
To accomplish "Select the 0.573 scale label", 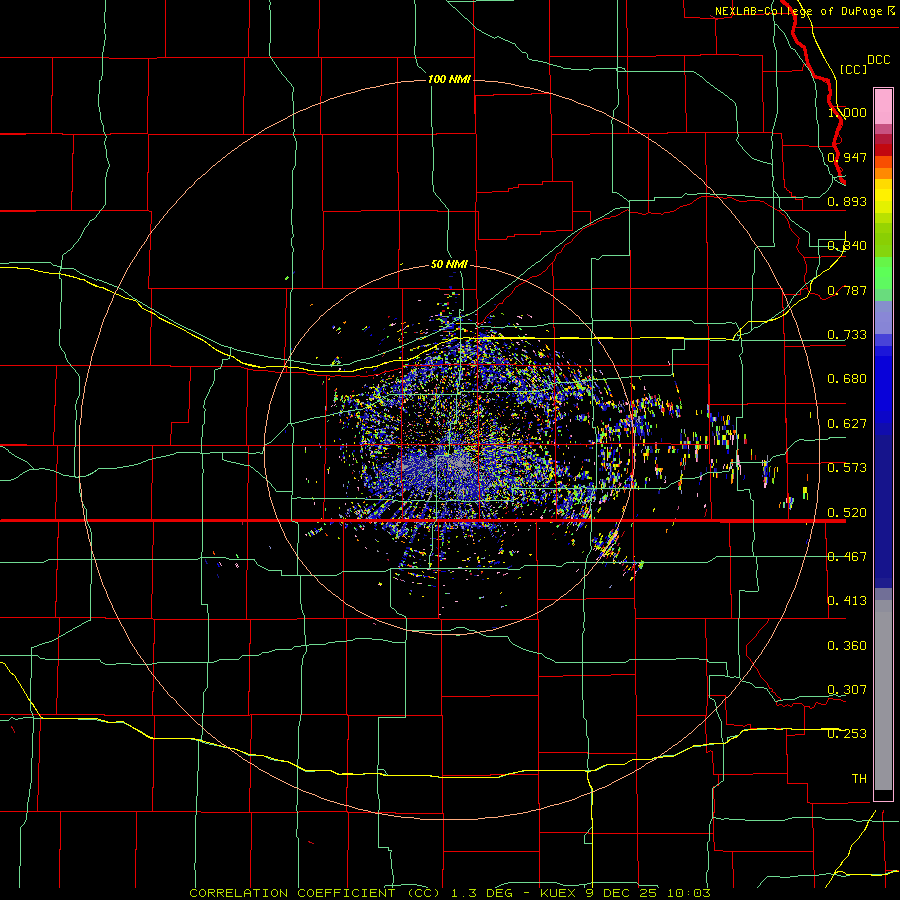I will [847, 468].
